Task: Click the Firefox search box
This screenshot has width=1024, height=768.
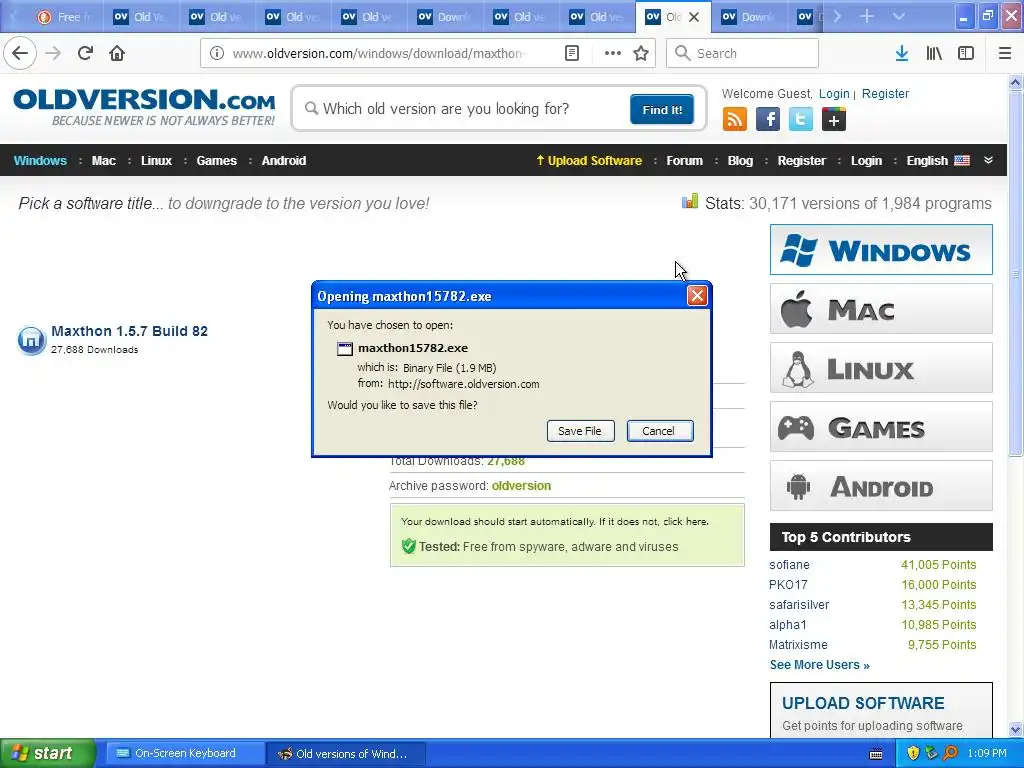Action: 743,53
